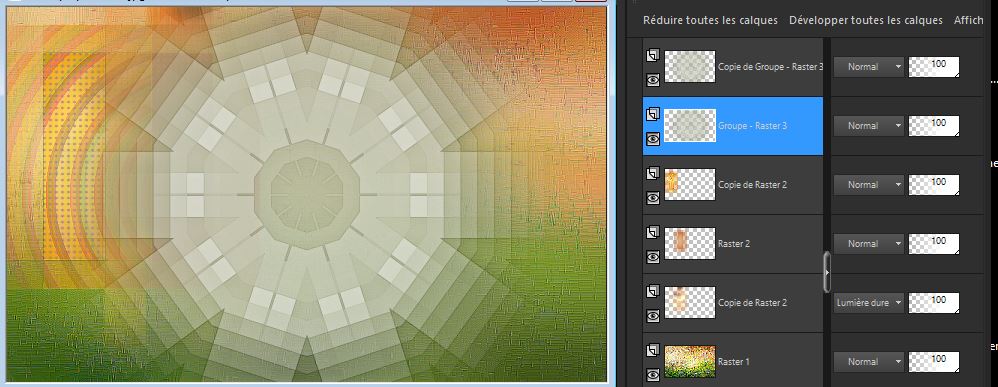Open the Lumière dure blend mode dropdown
998x387 pixels.
coord(868,303)
